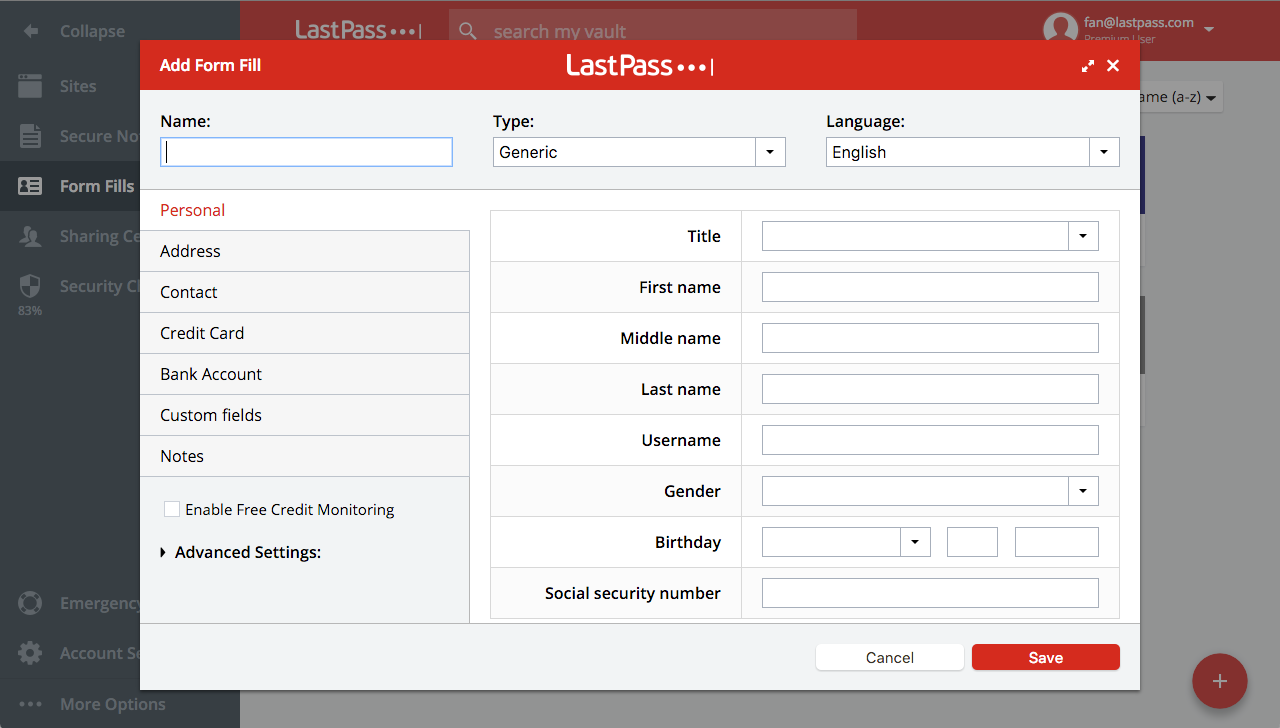Open the account menu dropdown arrow
This screenshot has height=728, width=1280.
(1209, 29)
